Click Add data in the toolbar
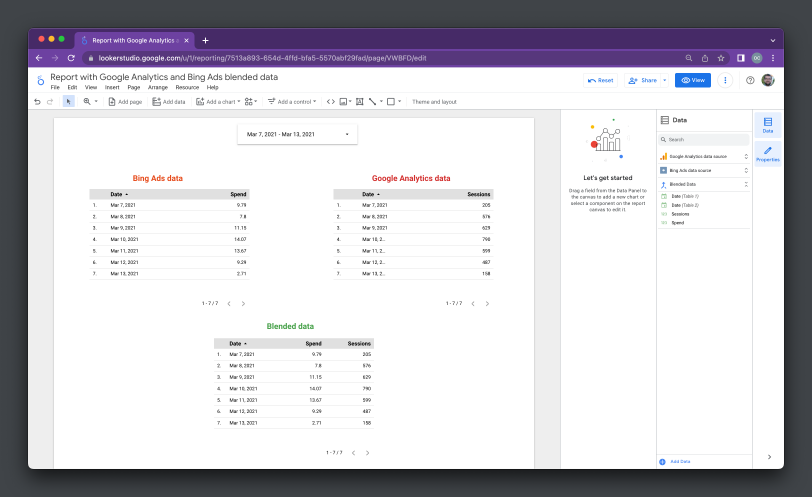 pos(168,102)
